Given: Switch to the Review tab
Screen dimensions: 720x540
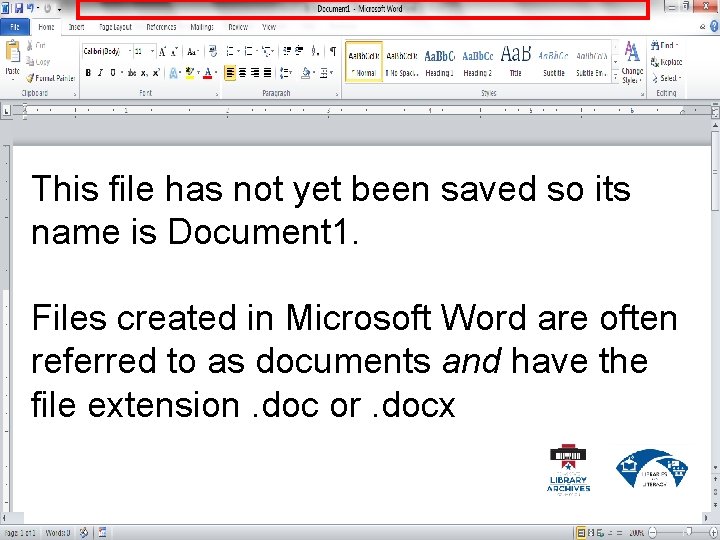Looking at the screenshot, I should pyautogui.click(x=238, y=27).
